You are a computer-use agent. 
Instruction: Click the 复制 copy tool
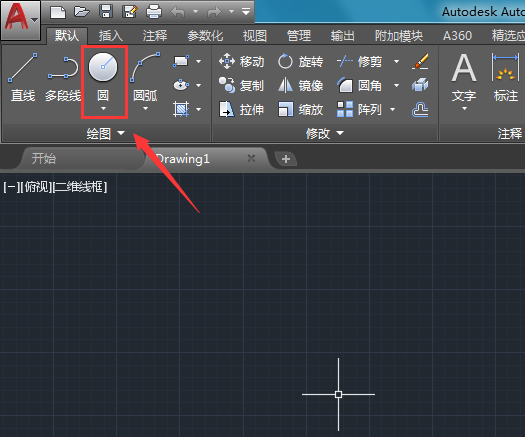click(241, 85)
